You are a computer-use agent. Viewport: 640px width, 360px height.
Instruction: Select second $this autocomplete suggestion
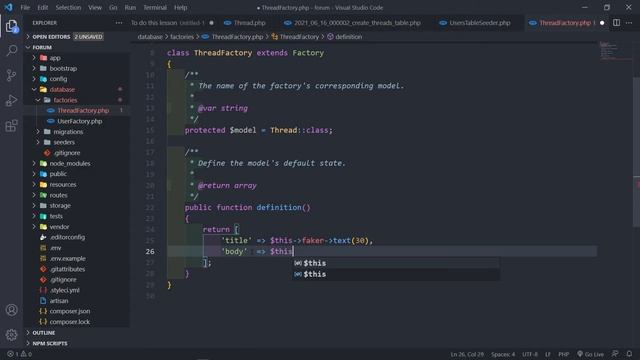[396, 274]
